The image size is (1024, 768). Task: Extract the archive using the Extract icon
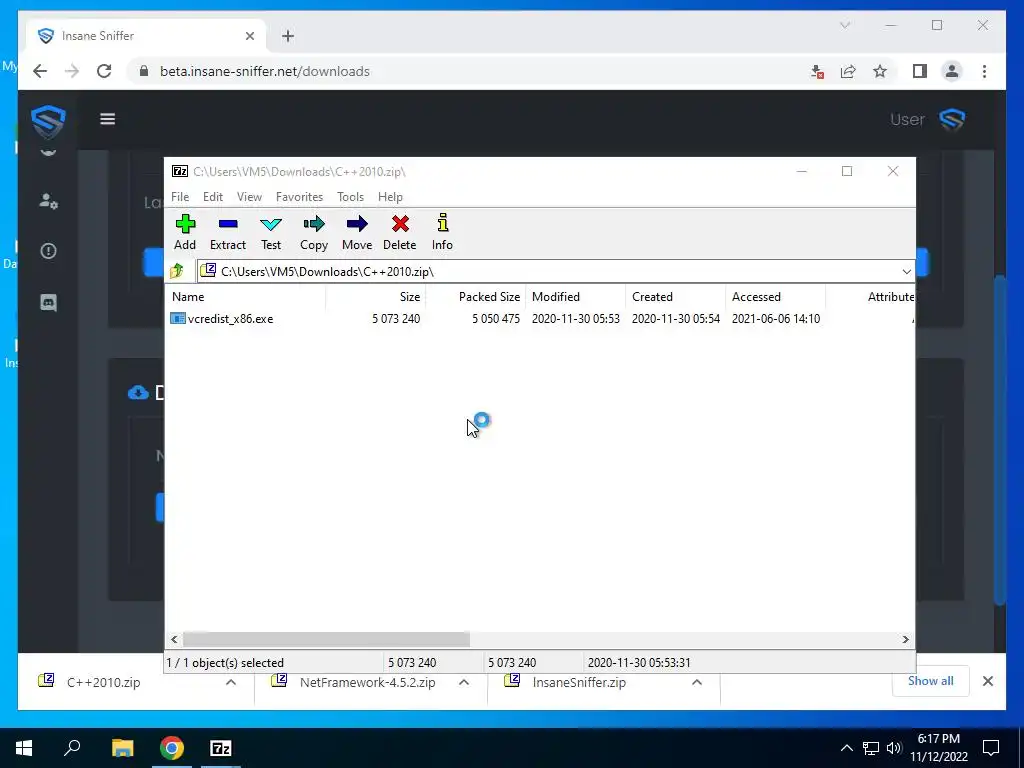click(228, 224)
